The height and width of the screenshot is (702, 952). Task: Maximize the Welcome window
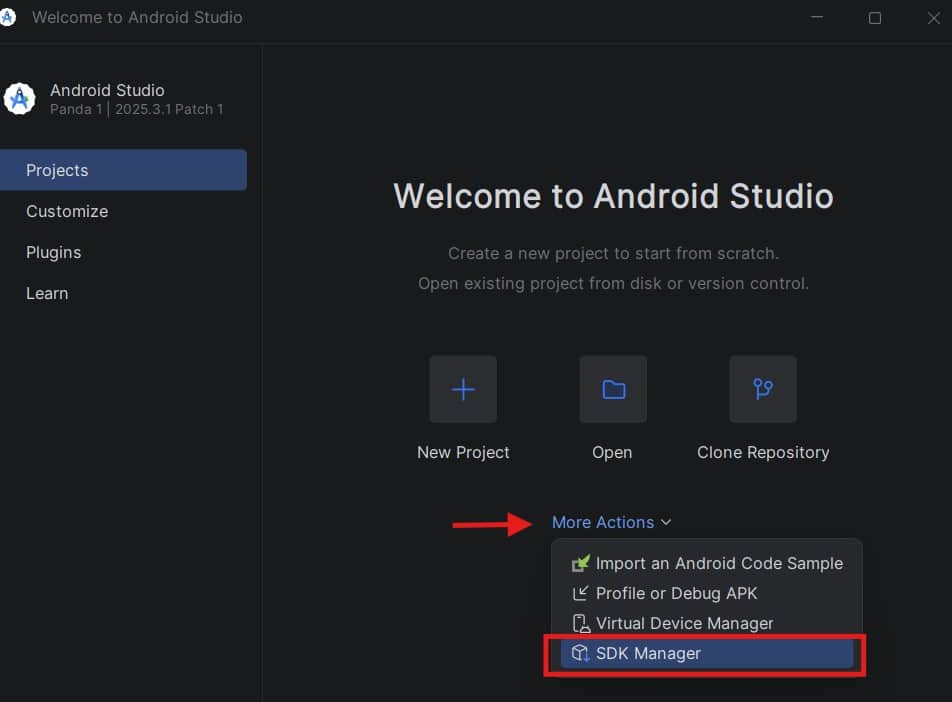tap(875, 18)
